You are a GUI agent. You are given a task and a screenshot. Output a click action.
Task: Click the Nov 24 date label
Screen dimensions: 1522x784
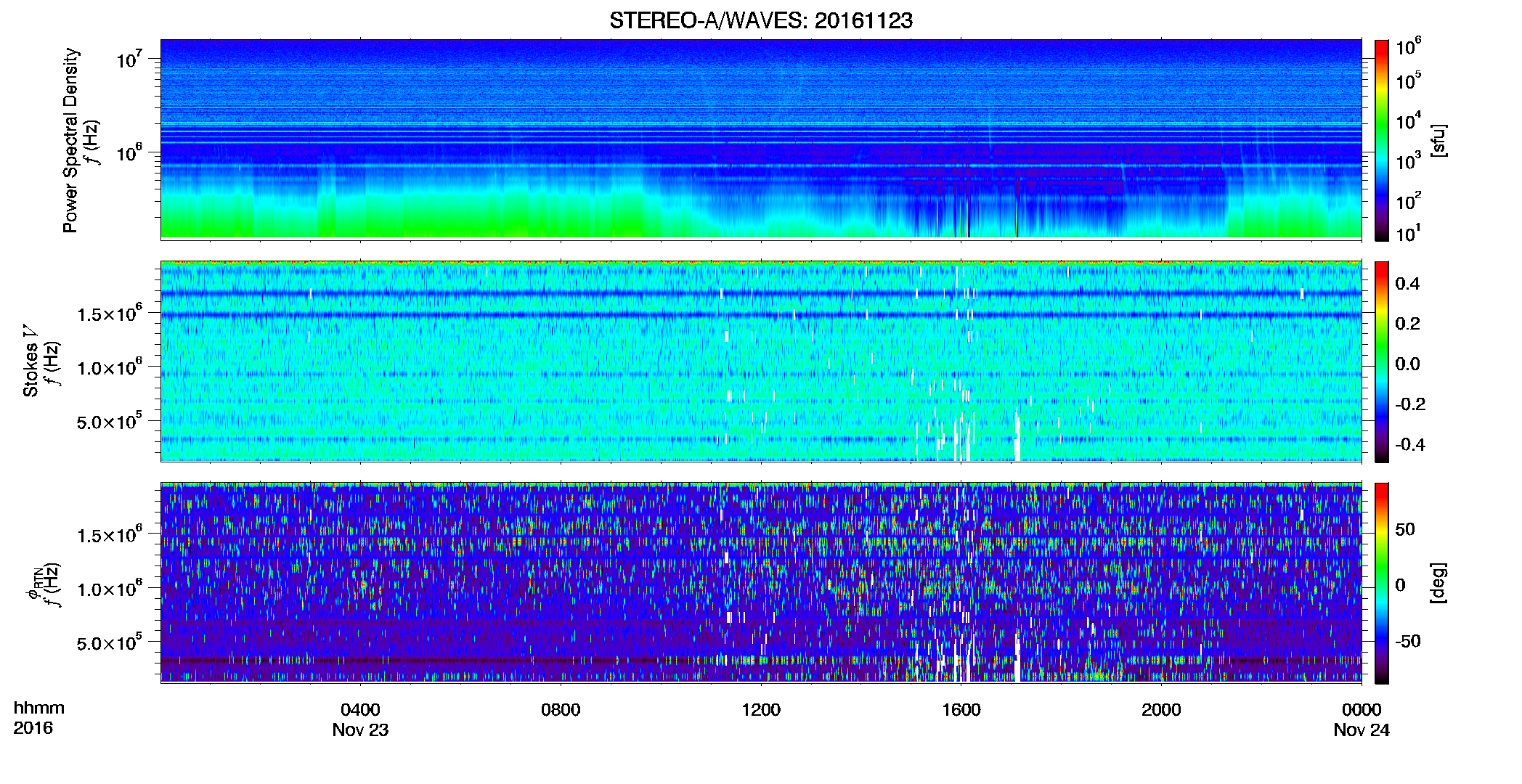[x=1362, y=730]
